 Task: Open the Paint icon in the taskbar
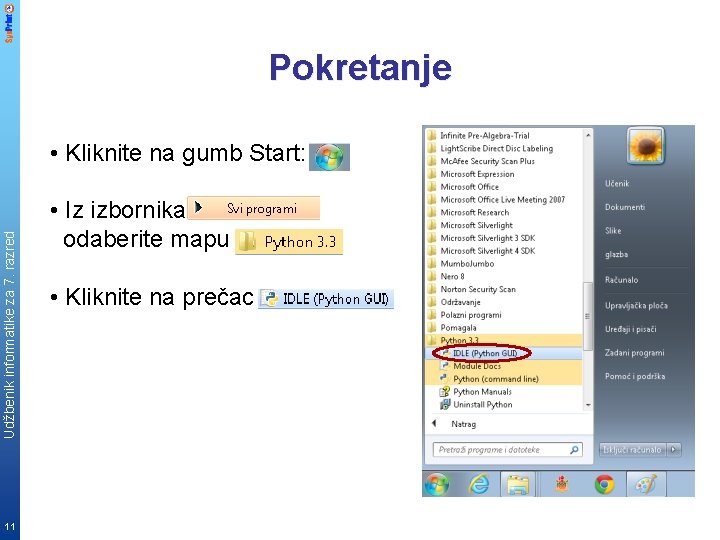[646, 484]
